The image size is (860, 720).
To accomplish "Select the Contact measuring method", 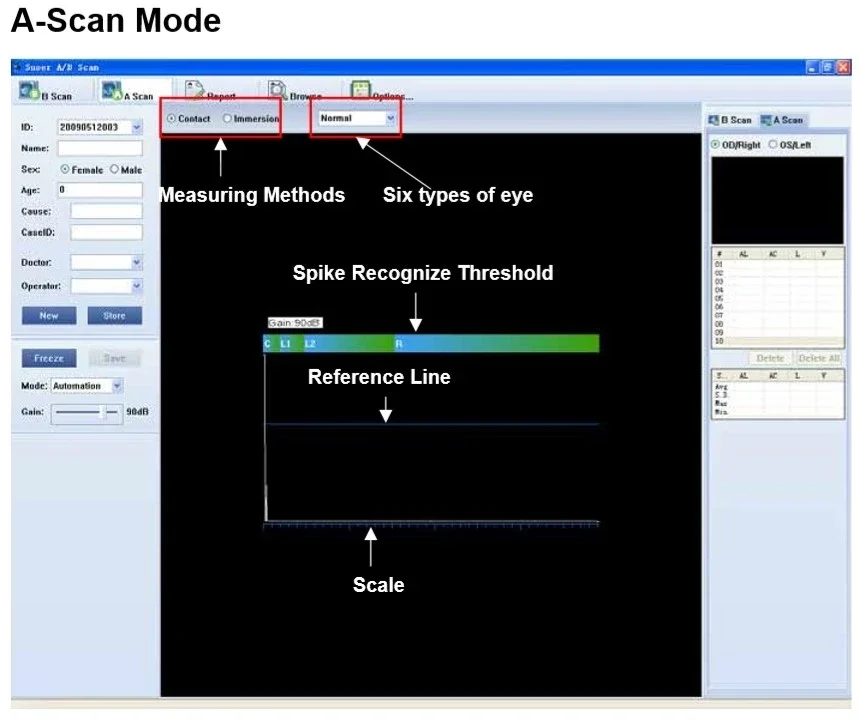I will pyautogui.click(x=172, y=118).
